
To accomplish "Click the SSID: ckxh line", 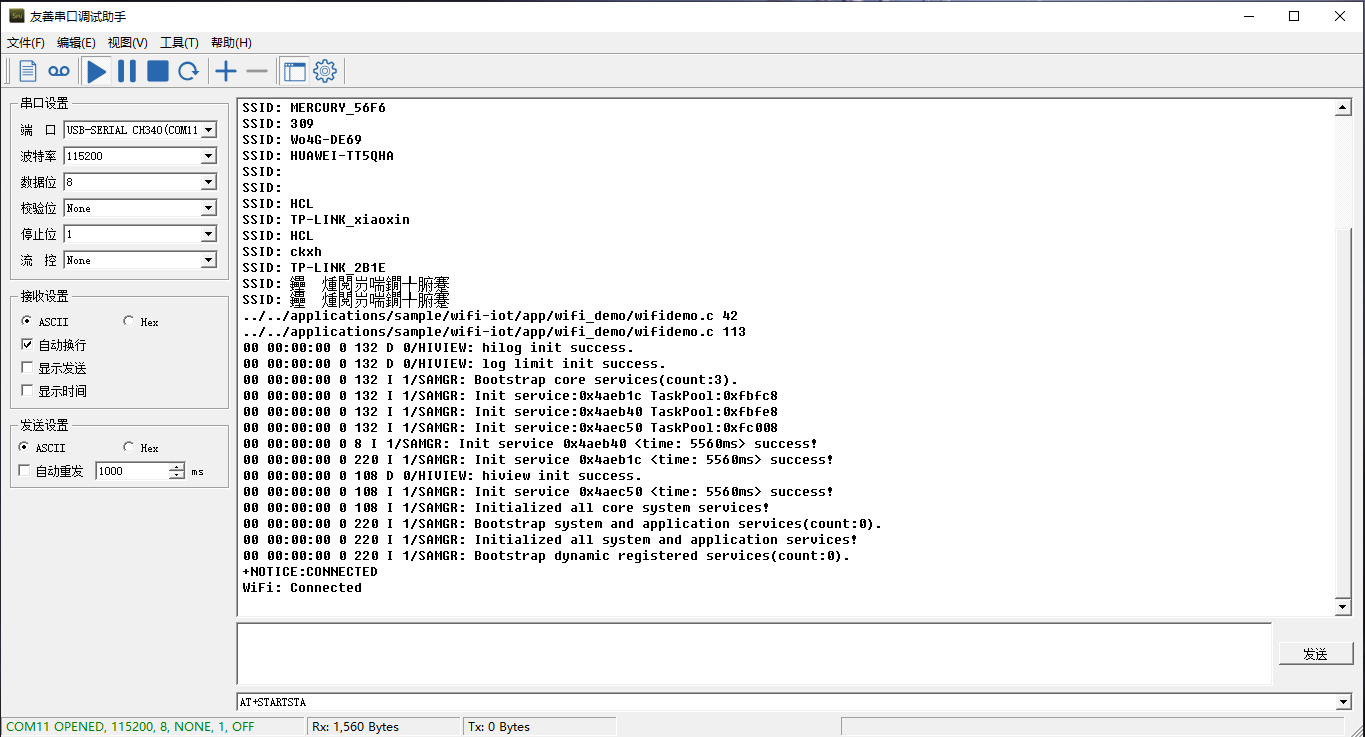I will [x=282, y=252].
